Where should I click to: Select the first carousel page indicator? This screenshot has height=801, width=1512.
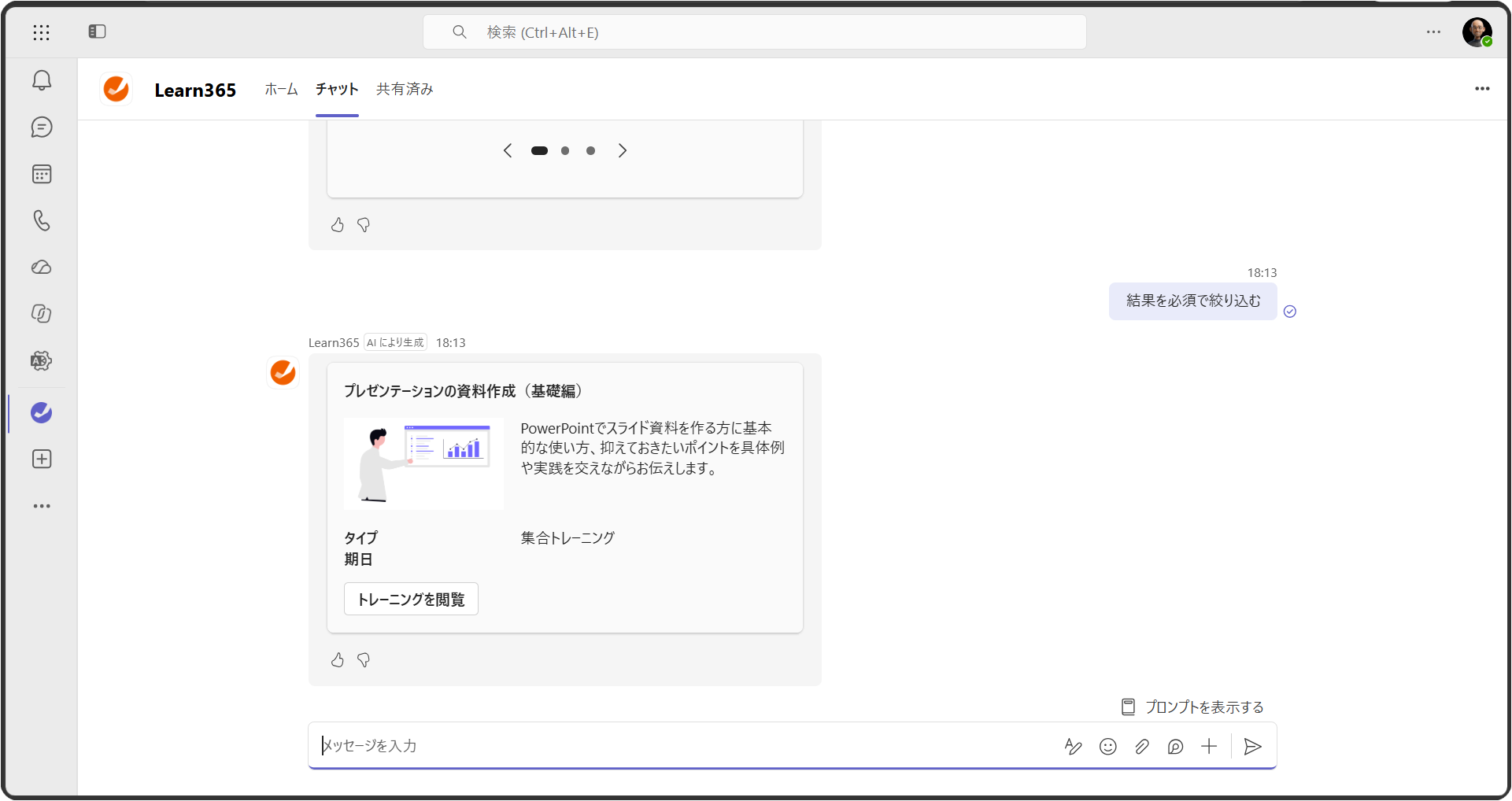539,150
